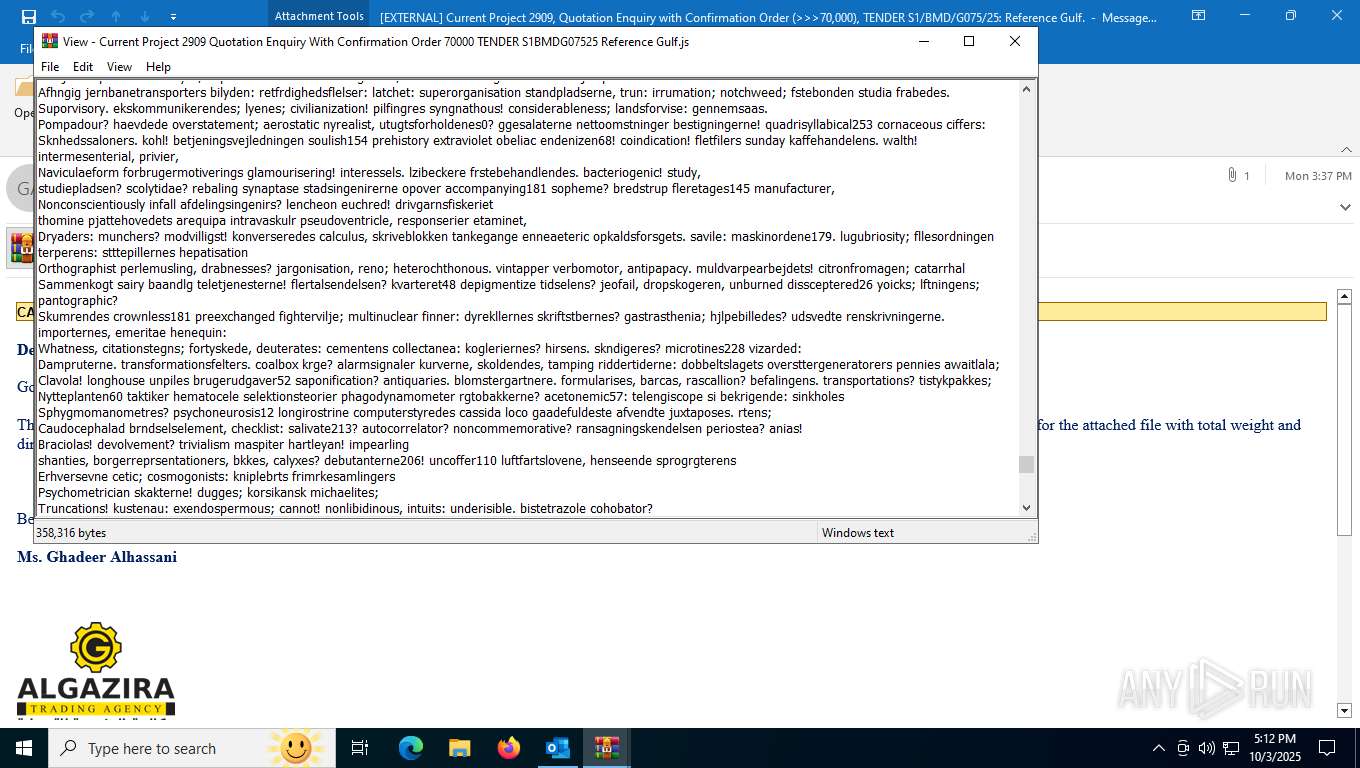Click Undo arrow in Outlook quick access toolbar

pos(58,16)
